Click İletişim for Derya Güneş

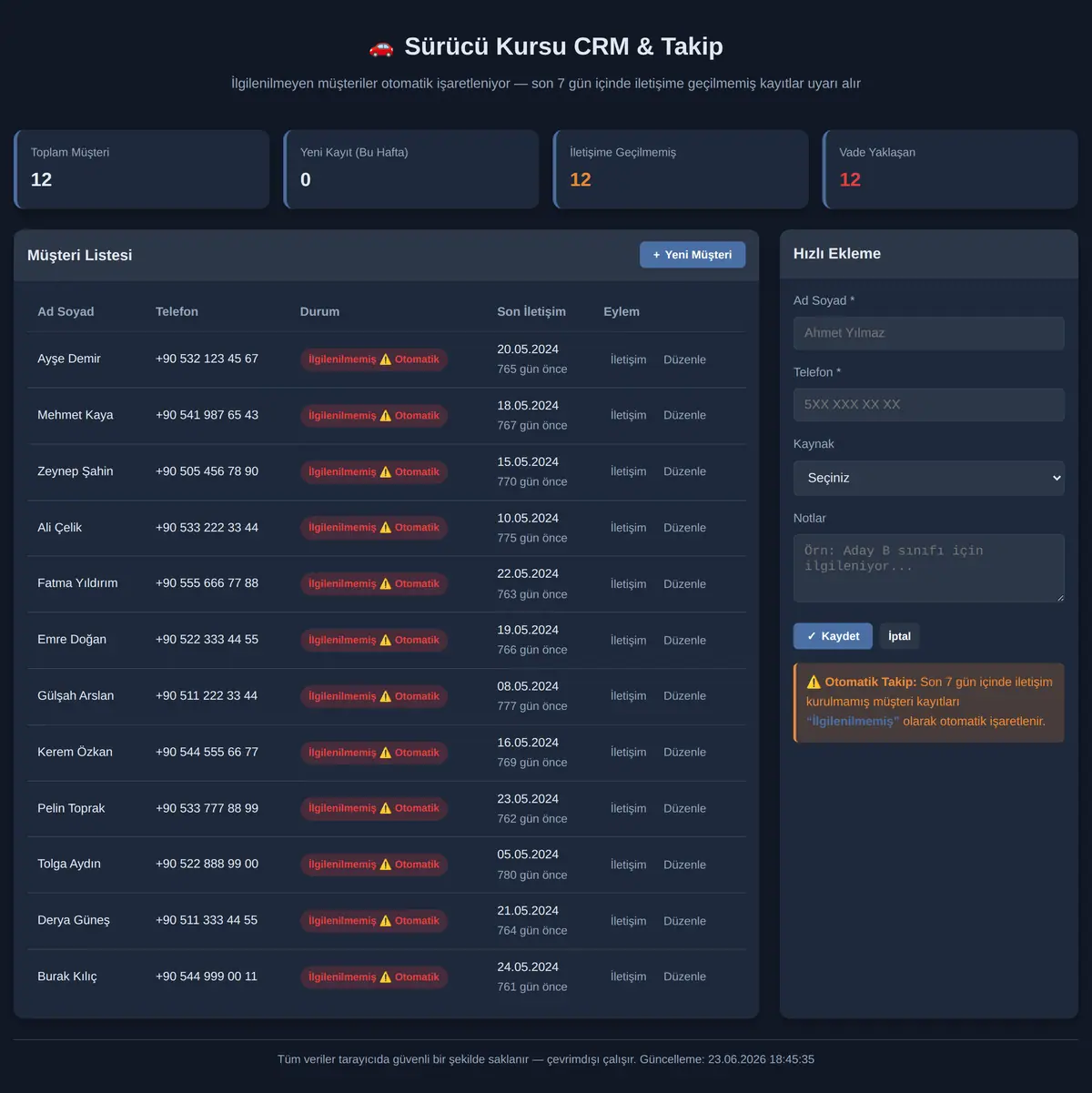click(x=629, y=922)
